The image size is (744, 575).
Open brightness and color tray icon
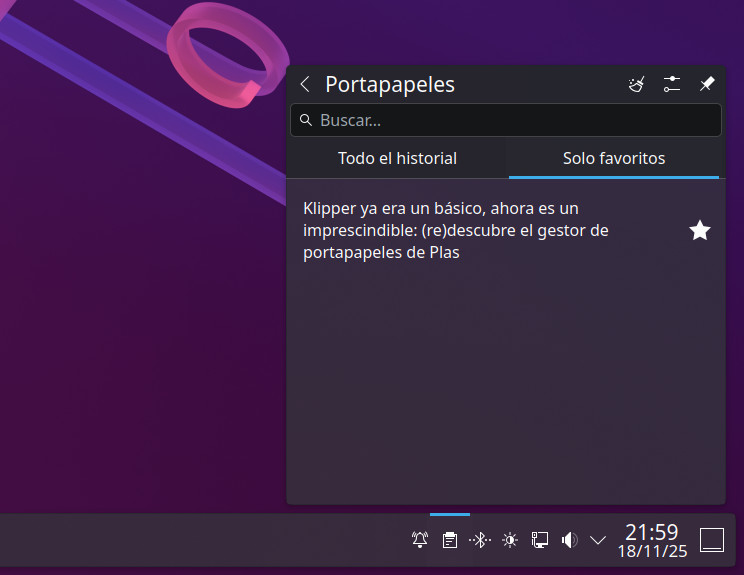point(510,540)
